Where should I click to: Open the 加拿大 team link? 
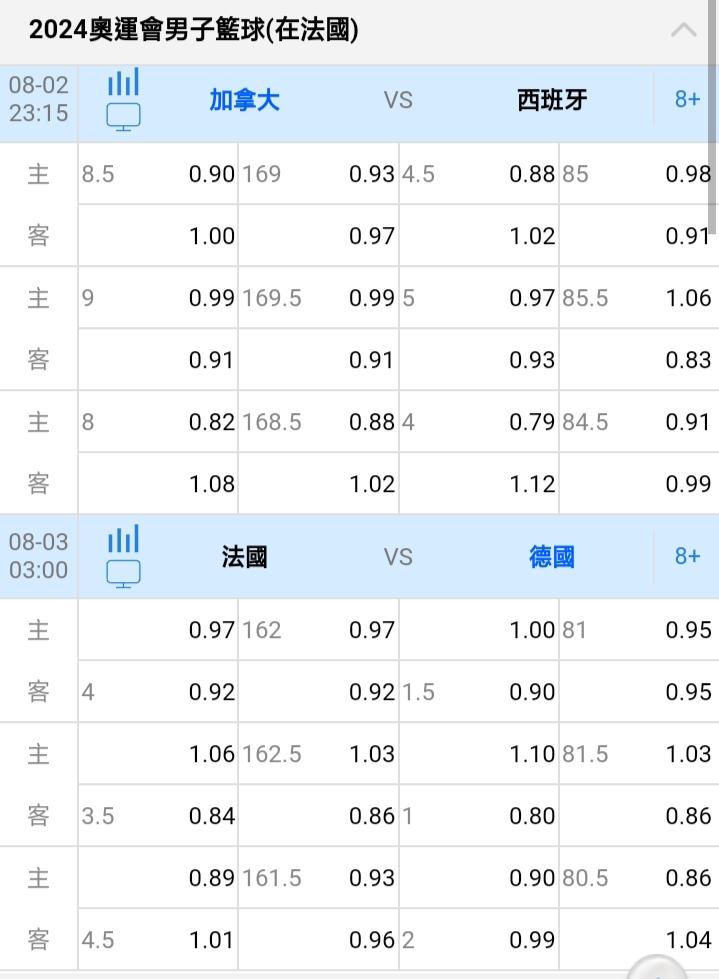pyautogui.click(x=244, y=101)
